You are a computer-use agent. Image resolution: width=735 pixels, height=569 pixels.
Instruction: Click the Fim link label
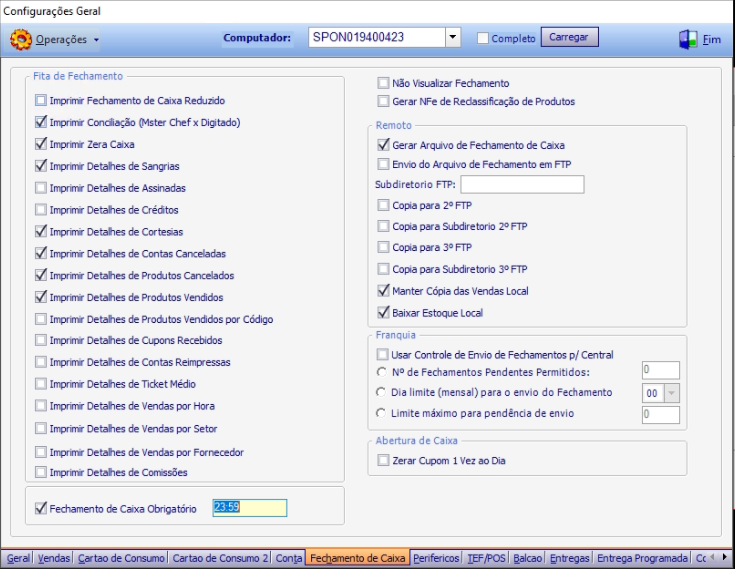pyautogui.click(x=712, y=40)
